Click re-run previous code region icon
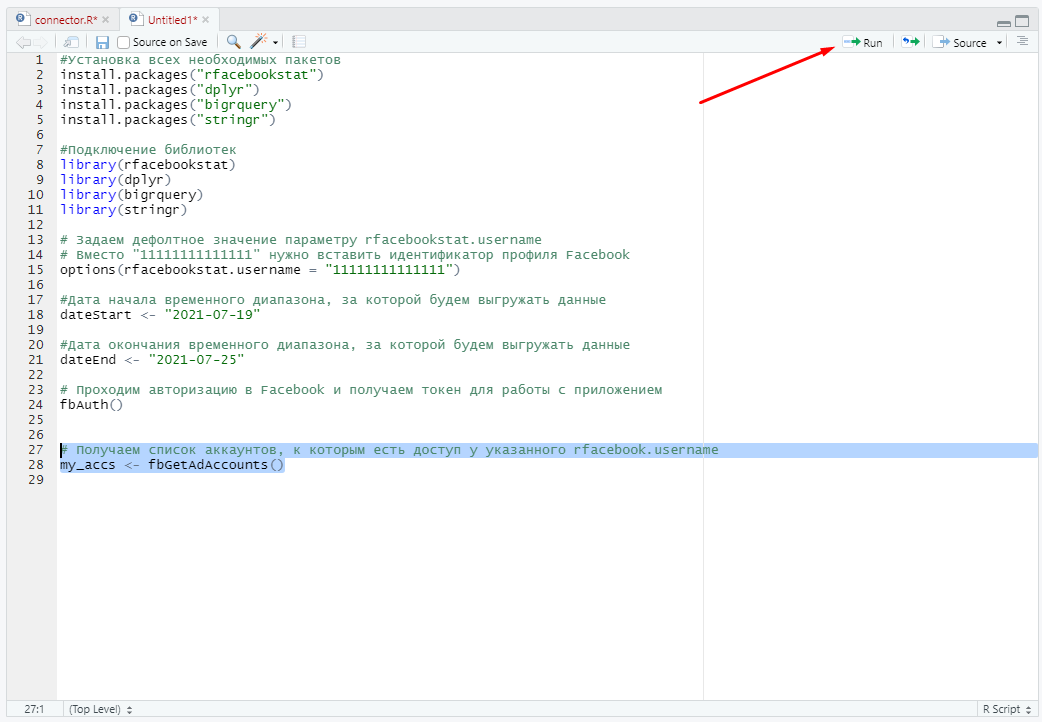 tap(910, 42)
